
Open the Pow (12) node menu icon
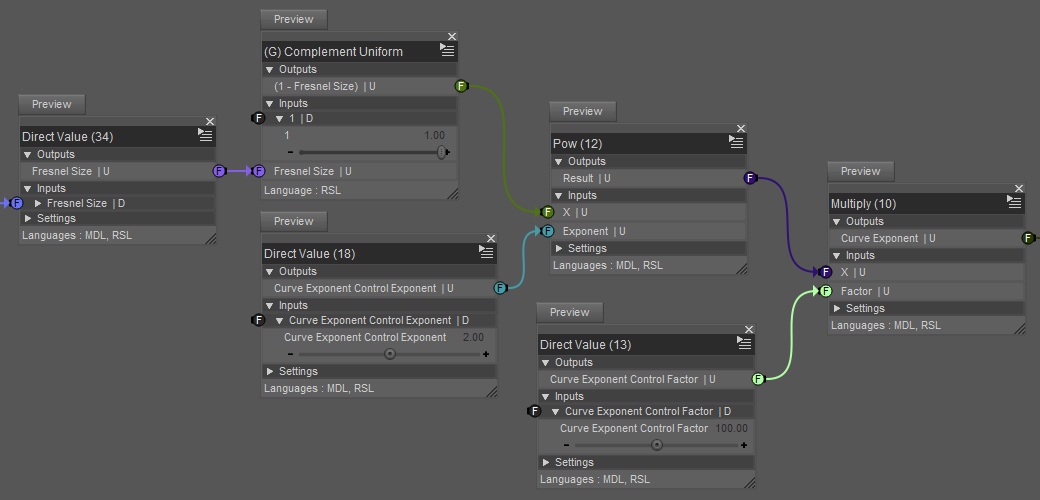point(735,144)
